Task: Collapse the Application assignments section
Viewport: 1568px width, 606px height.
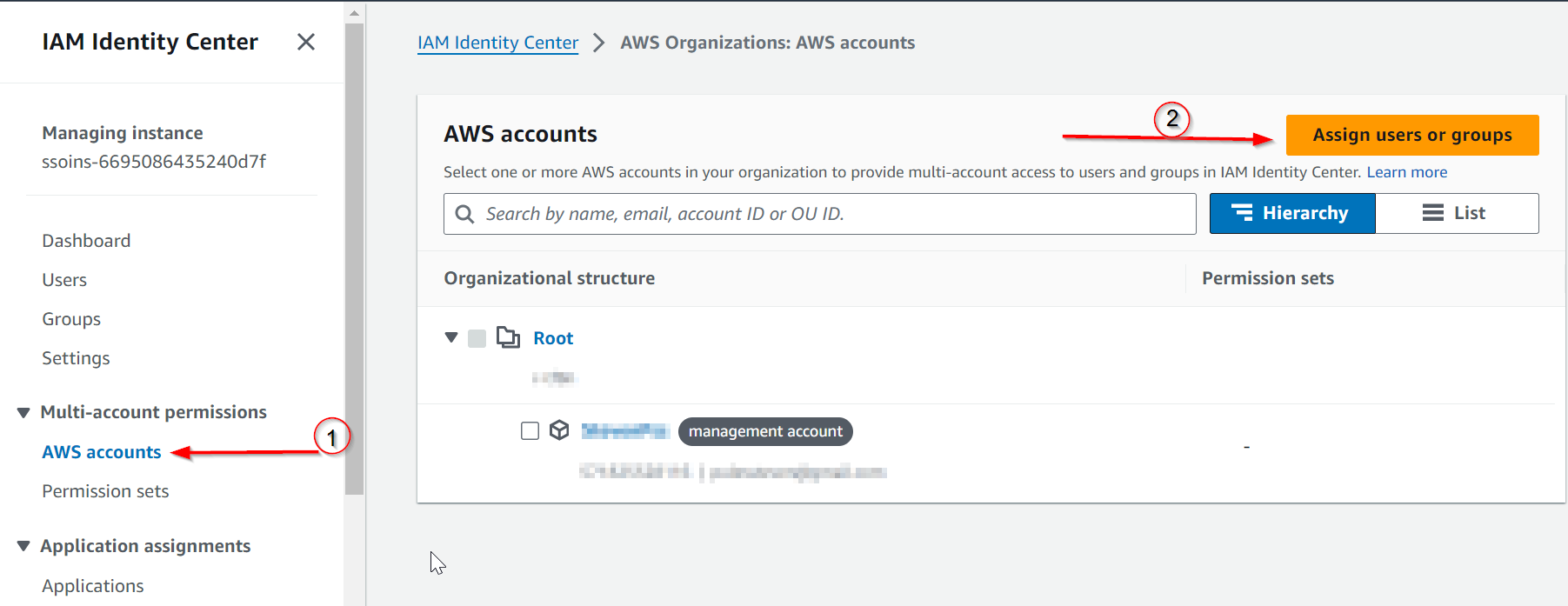Action: 23,546
